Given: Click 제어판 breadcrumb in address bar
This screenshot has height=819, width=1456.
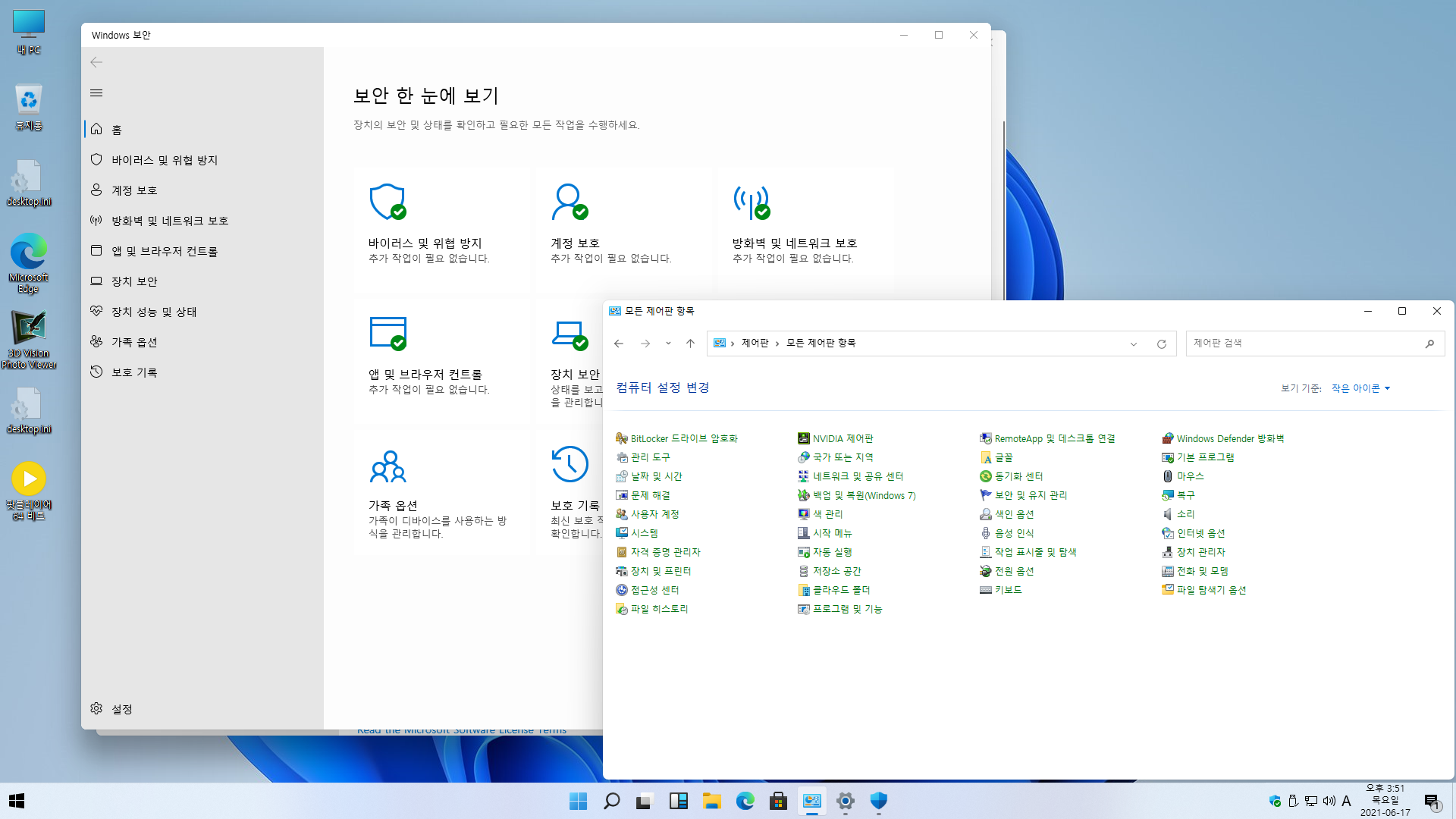Looking at the screenshot, I should click(x=755, y=344).
